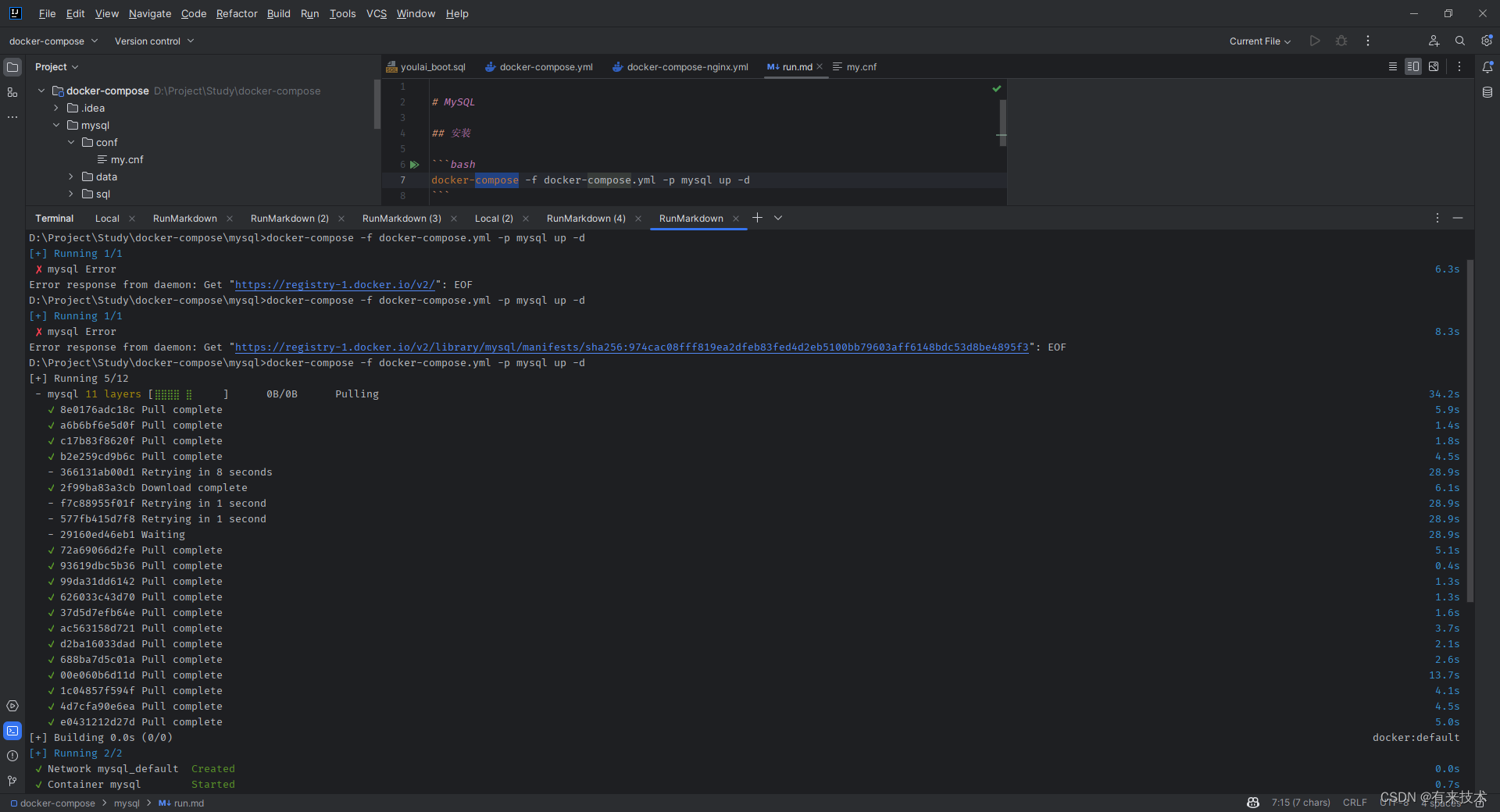This screenshot has height=812, width=1500.
Task: Open the Tools menu
Action: [342, 13]
